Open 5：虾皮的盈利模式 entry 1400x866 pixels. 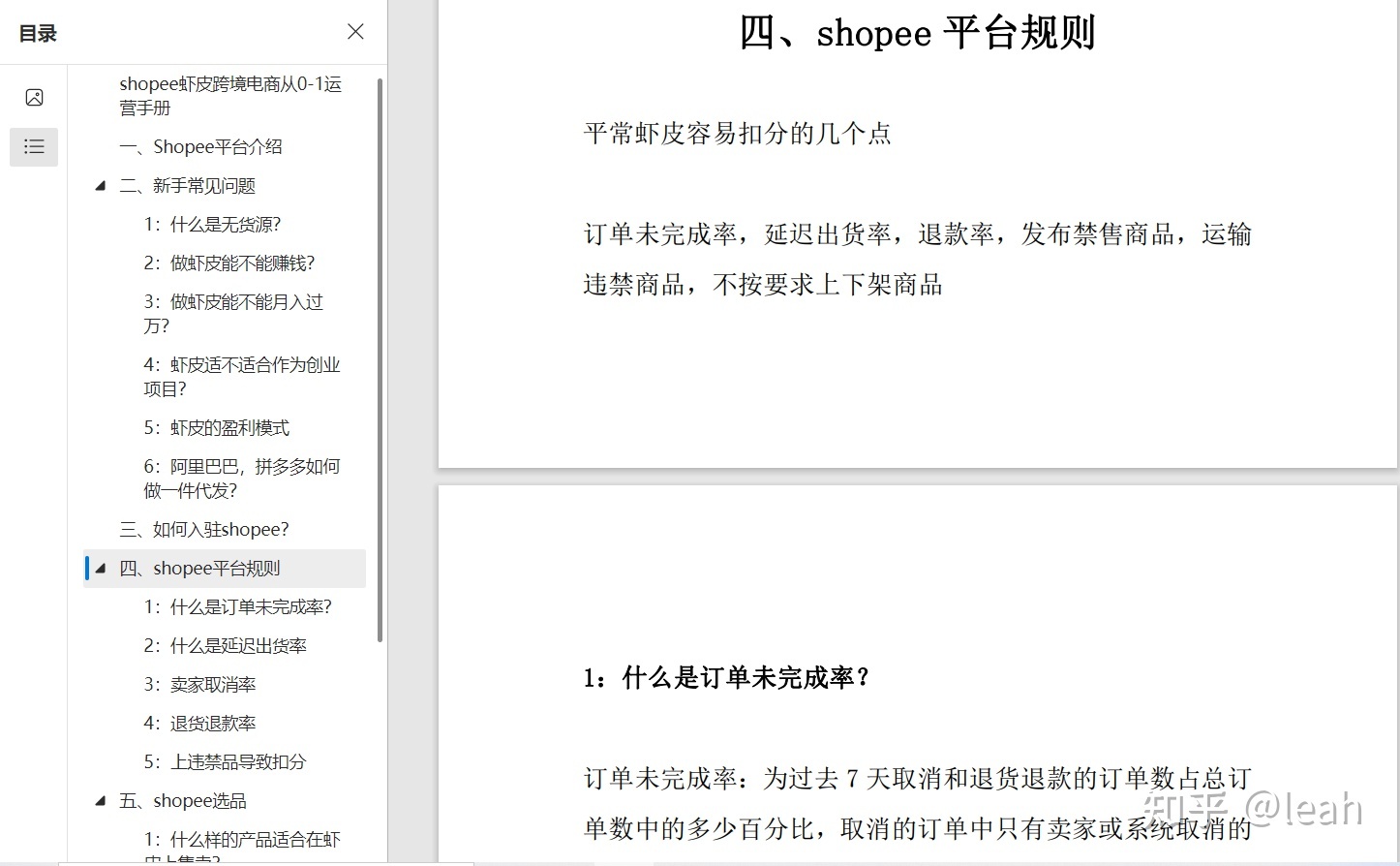tap(216, 428)
